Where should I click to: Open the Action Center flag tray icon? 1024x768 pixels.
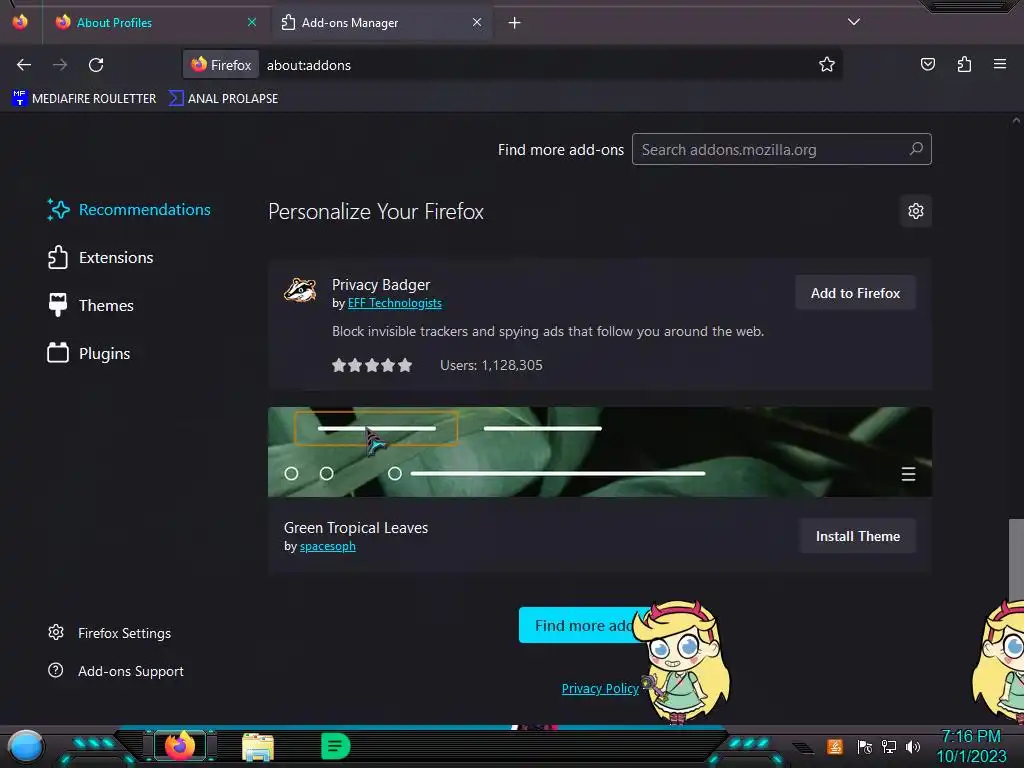pos(864,746)
